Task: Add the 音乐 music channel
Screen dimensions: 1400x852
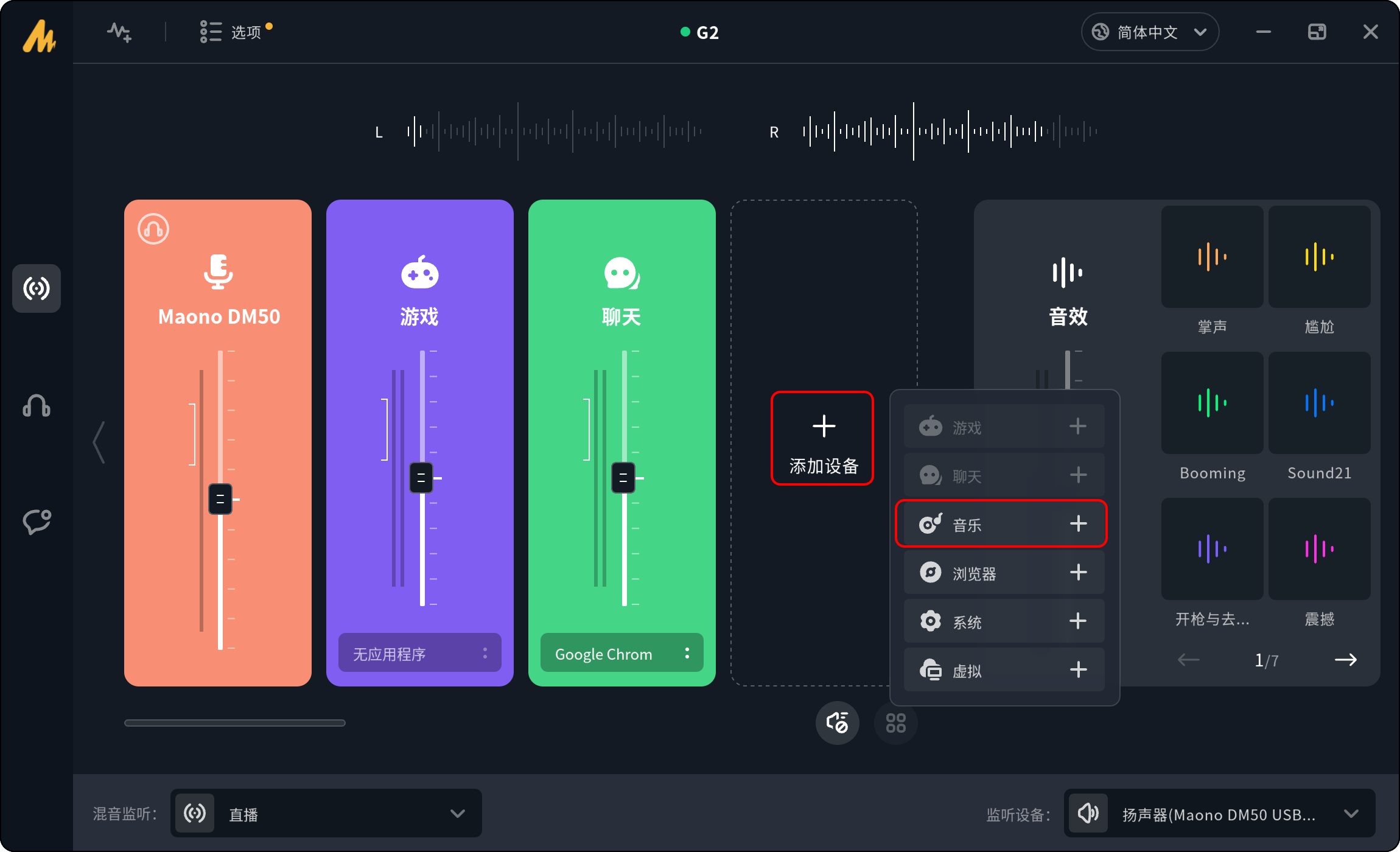Action: [1078, 523]
